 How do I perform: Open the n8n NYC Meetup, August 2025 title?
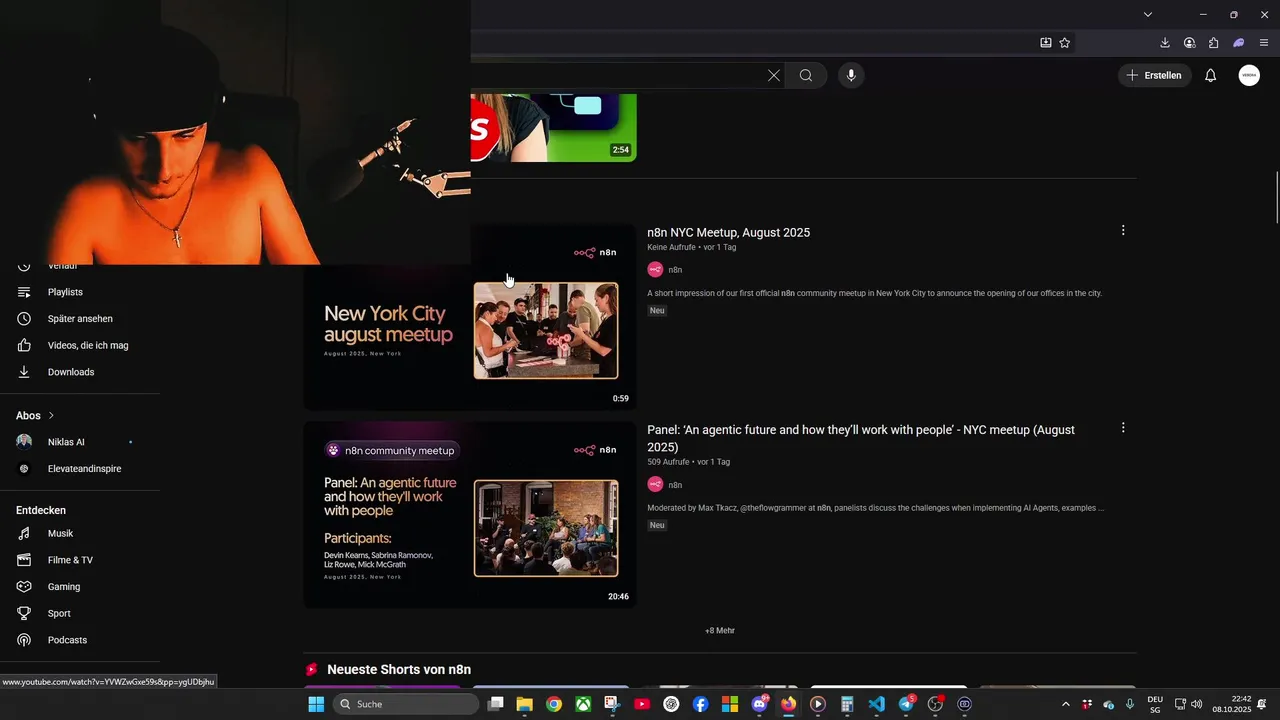click(x=728, y=232)
